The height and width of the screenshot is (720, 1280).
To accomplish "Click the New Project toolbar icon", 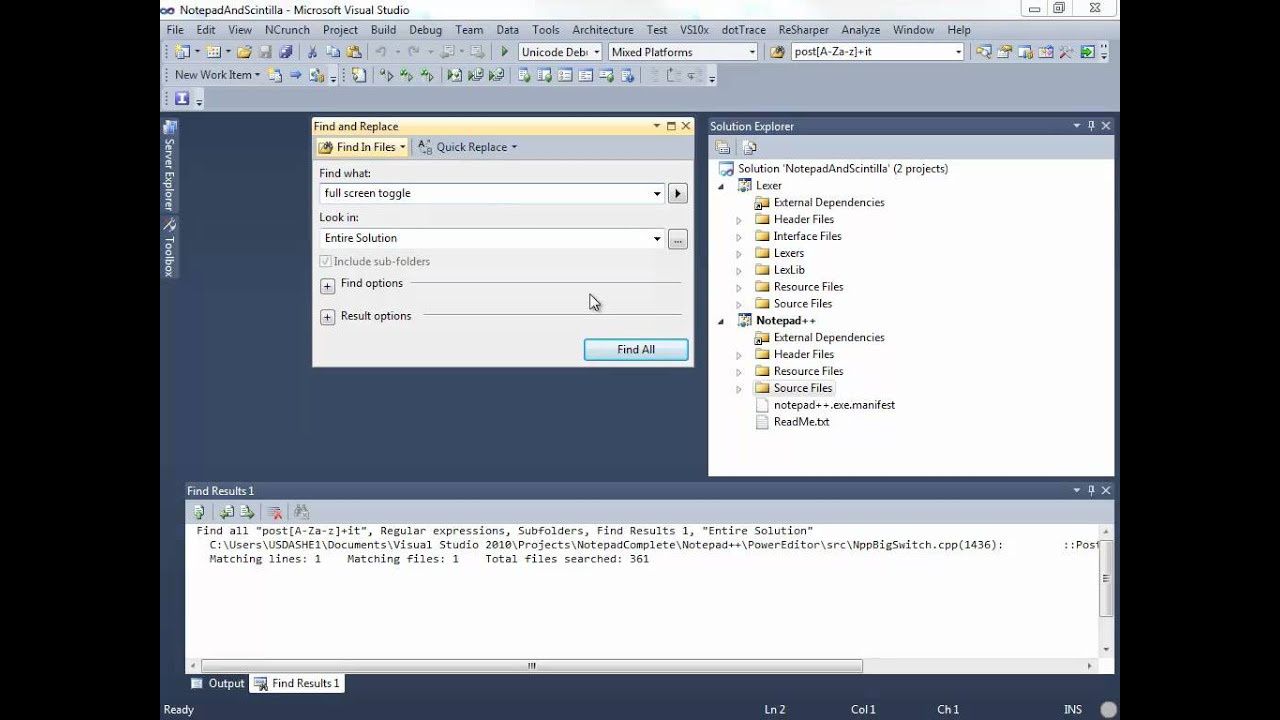I will coord(181,52).
